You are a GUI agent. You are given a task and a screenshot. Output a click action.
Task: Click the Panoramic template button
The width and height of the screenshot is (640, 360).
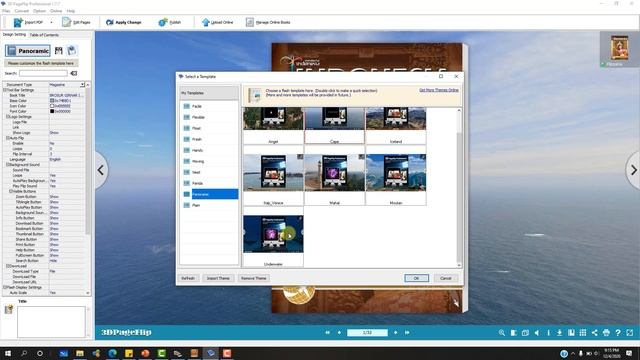28,51
